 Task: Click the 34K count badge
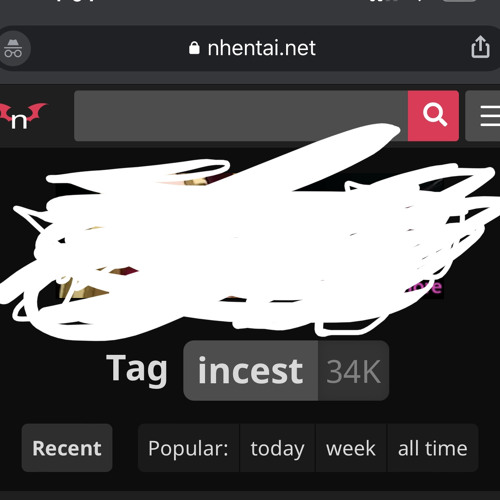tap(354, 371)
